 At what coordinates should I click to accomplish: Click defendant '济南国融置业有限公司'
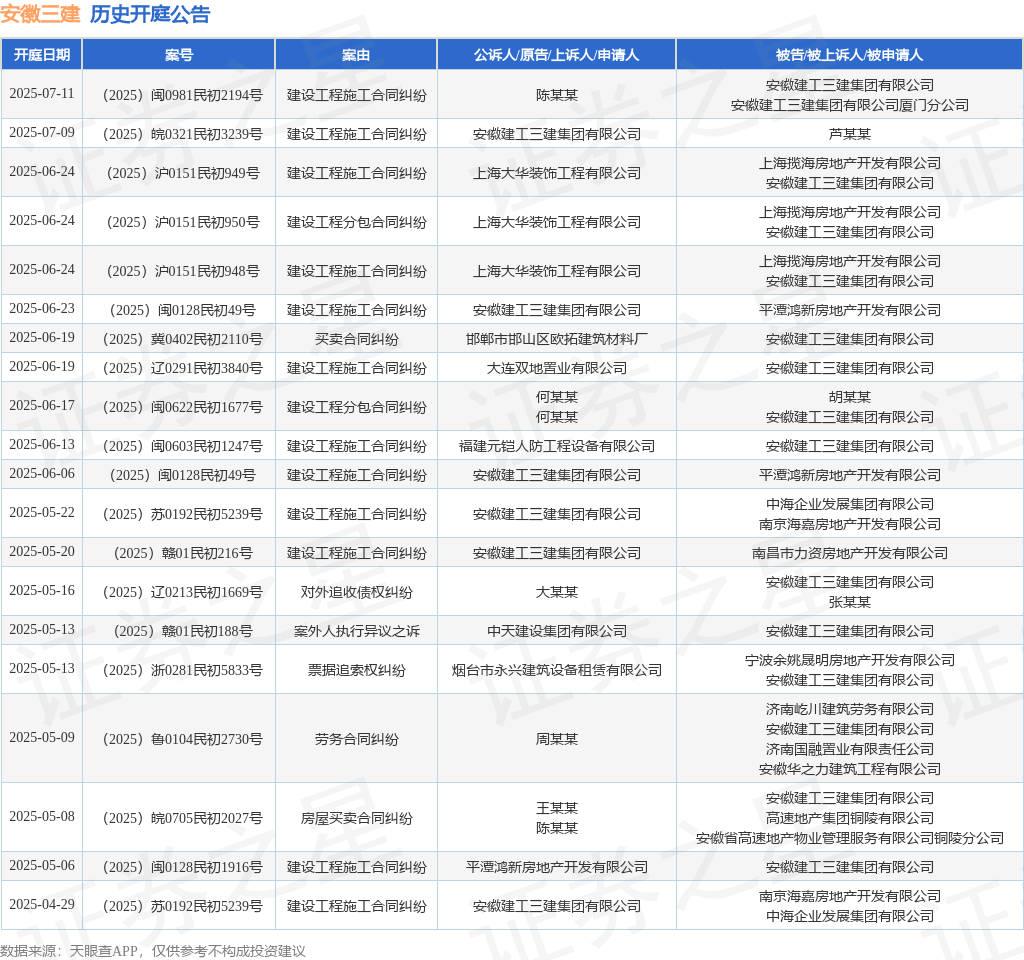pyautogui.click(x=850, y=749)
